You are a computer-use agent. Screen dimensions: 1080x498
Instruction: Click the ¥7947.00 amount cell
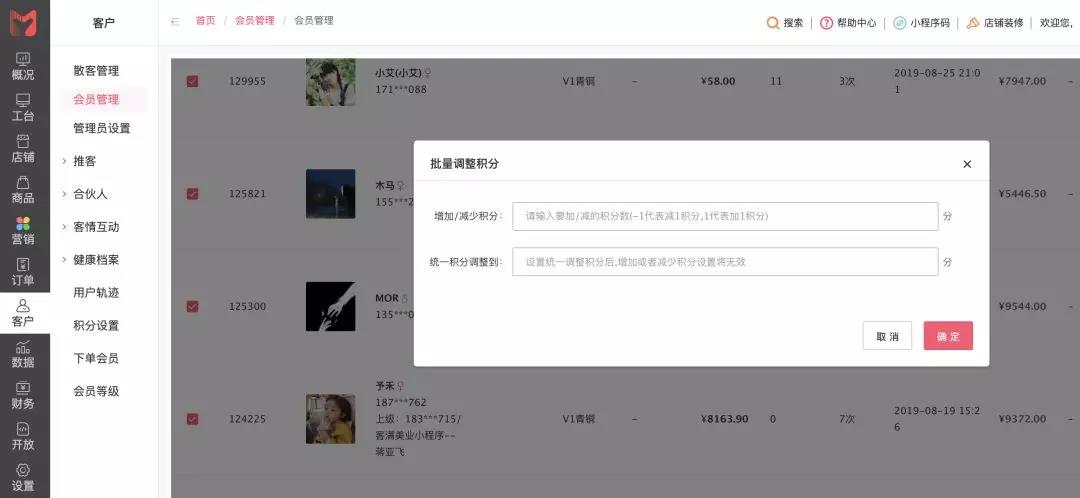point(1022,81)
